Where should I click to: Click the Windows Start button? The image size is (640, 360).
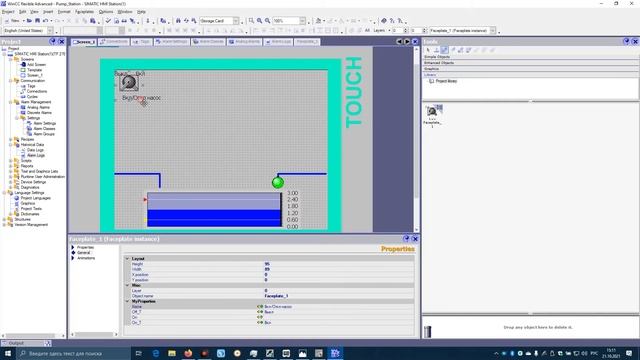pyautogui.click(x=7, y=353)
